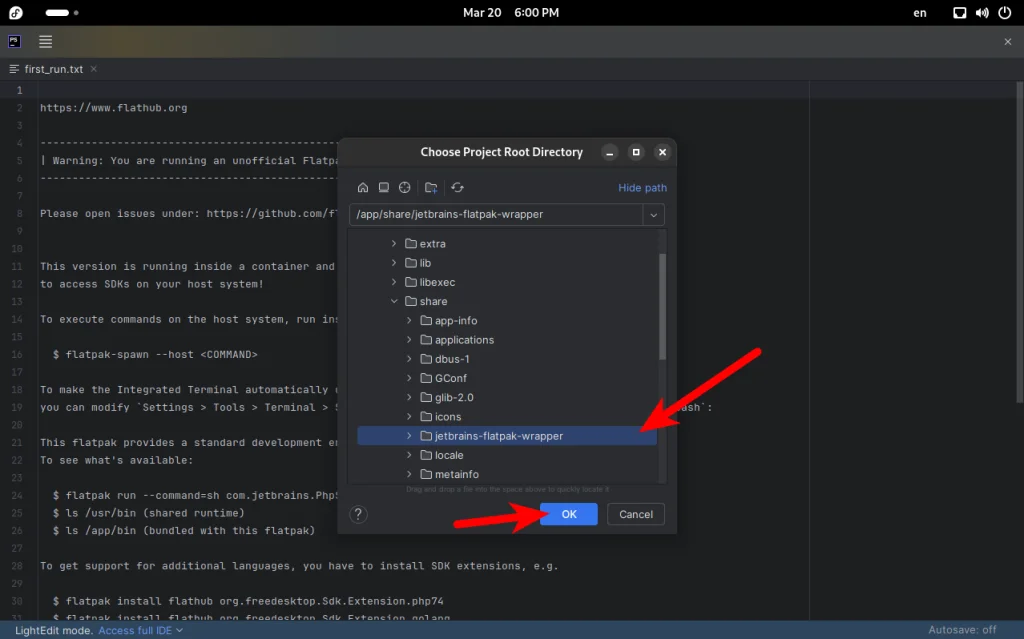
Task: Refresh the directory tree with the refresh icon
Action: pyautogui.click(x=457, y=187)
